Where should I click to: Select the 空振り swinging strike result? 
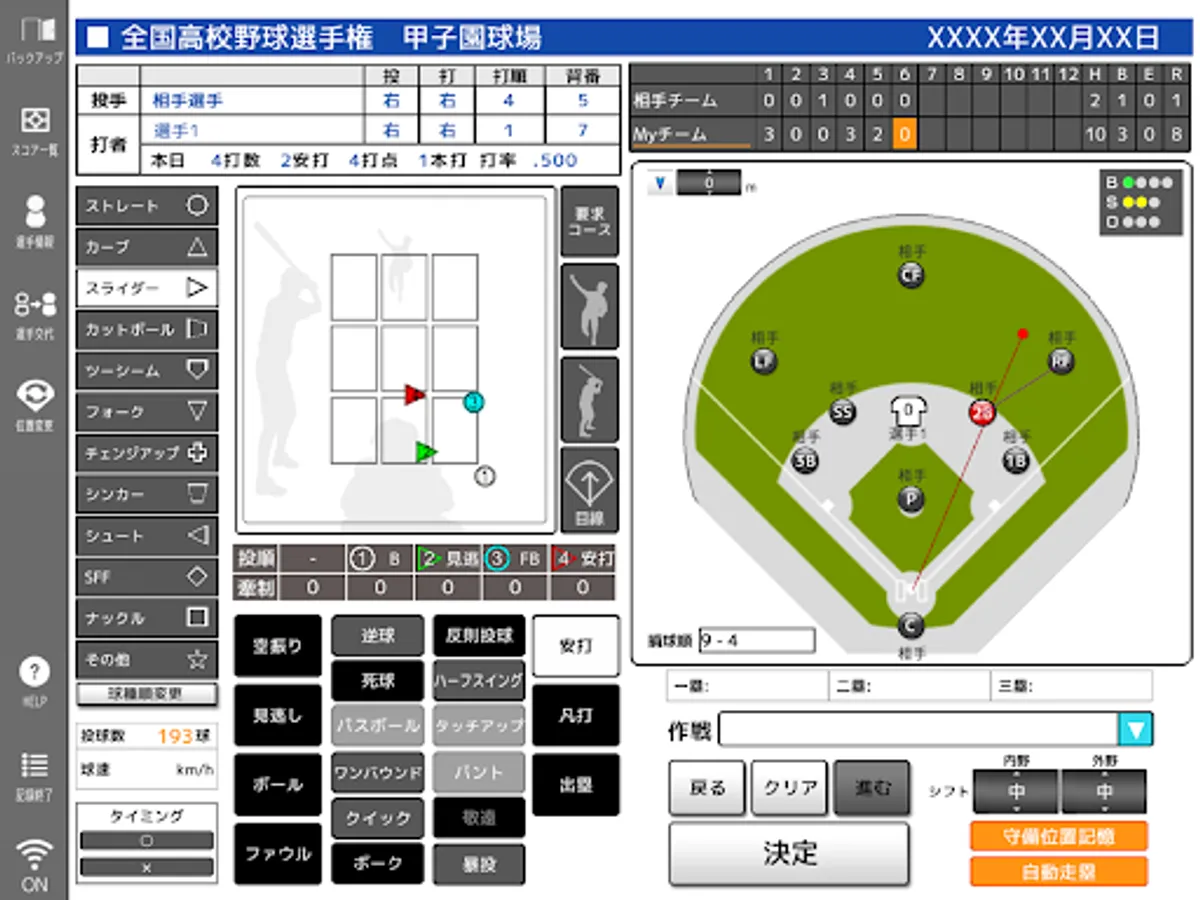tap(278, 646)
